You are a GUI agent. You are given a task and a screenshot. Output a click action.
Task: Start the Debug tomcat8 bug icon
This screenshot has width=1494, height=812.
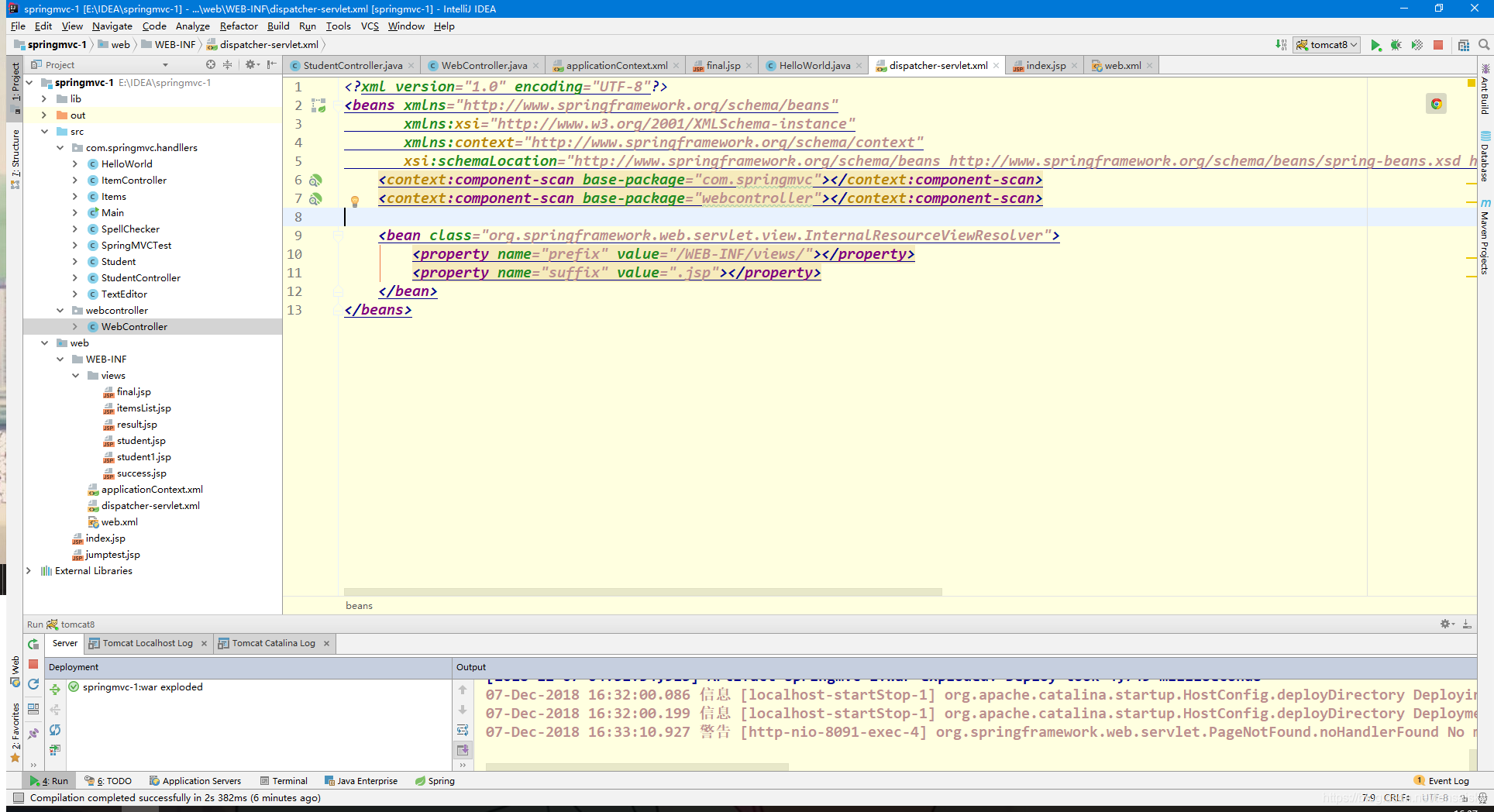click(x=1396, y=45)
